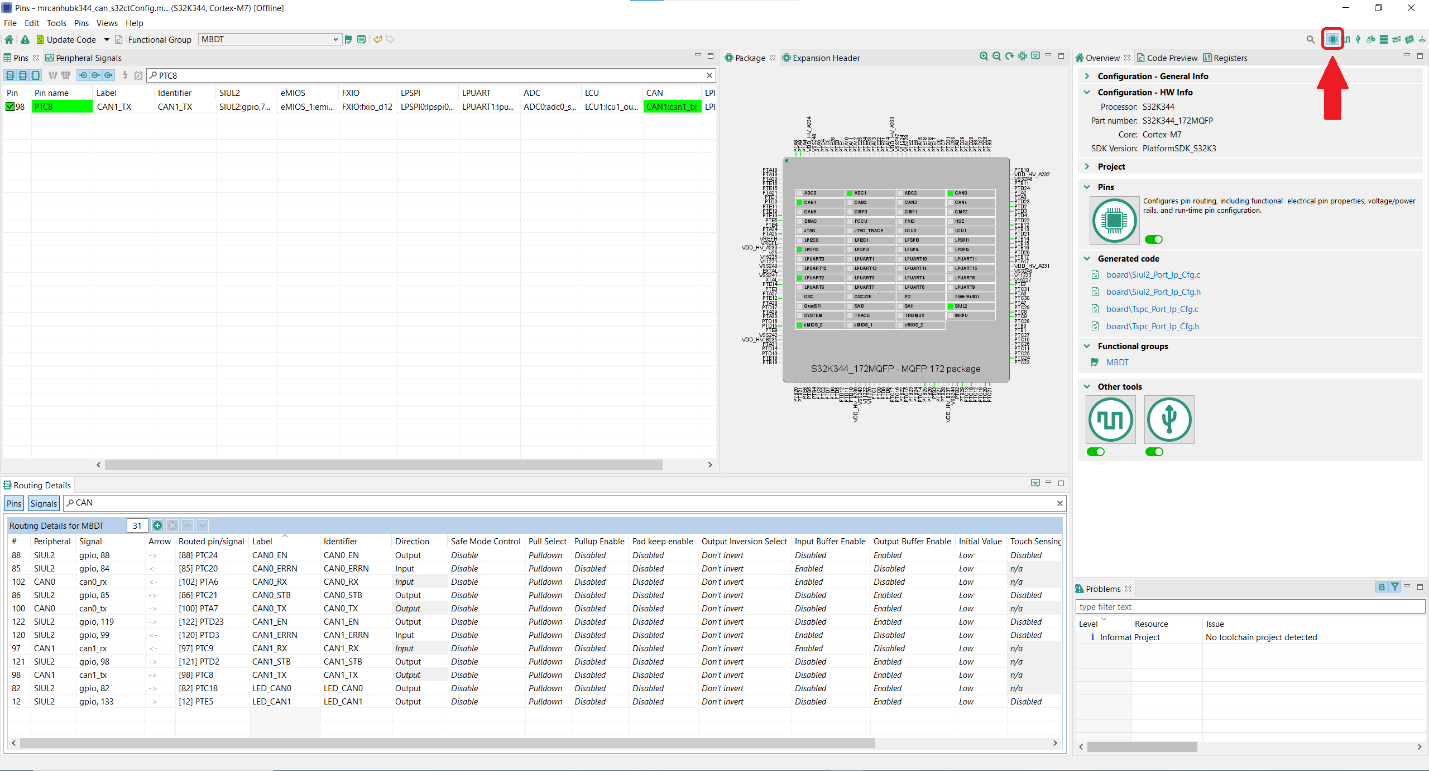1429x771 pixels.
Task: Click the search magnifier in top-right toolbar
Action: pyautogui.click(x=1310, y=40)
